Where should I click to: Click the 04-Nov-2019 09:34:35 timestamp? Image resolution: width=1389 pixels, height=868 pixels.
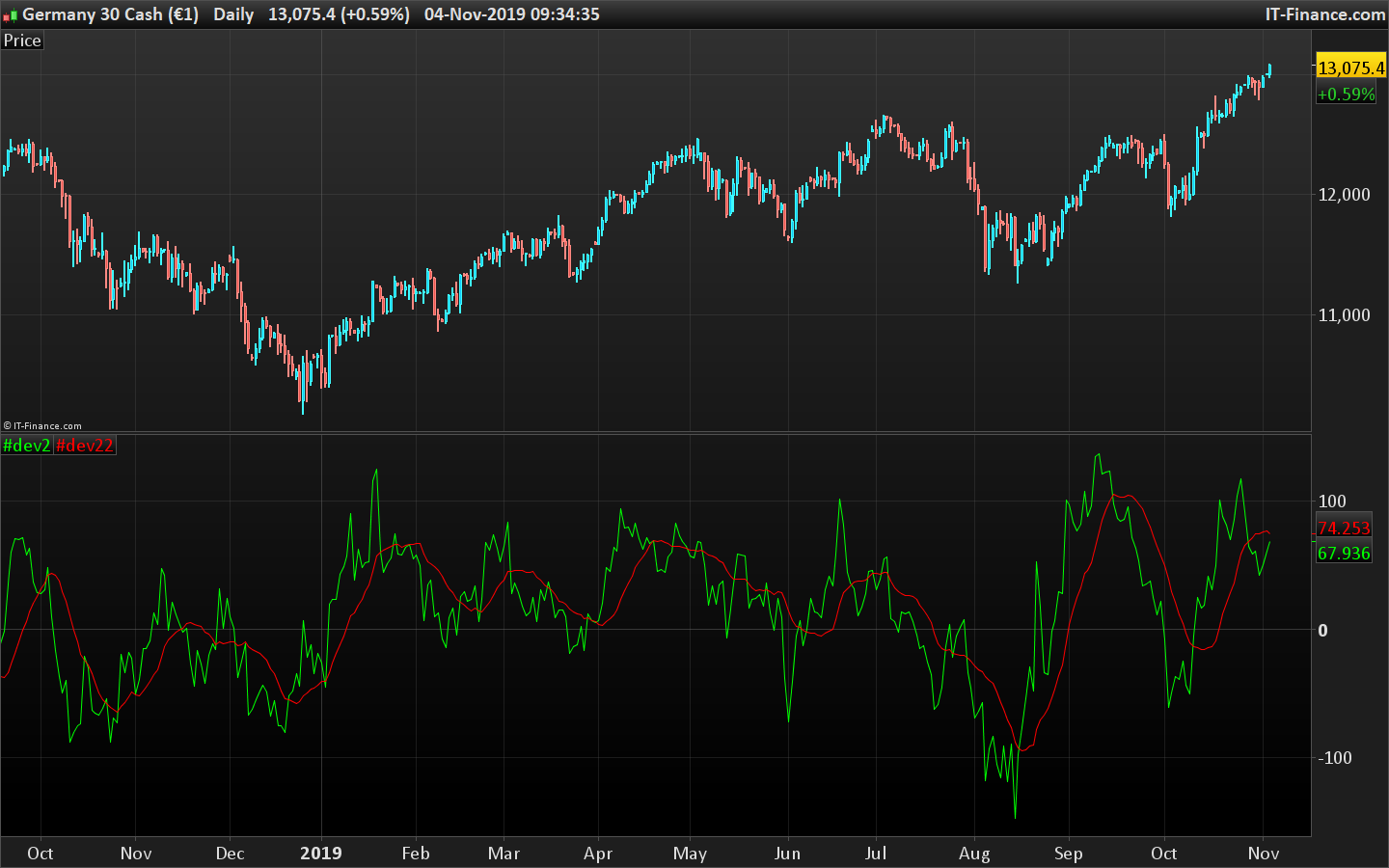click(x=512, y=14)
